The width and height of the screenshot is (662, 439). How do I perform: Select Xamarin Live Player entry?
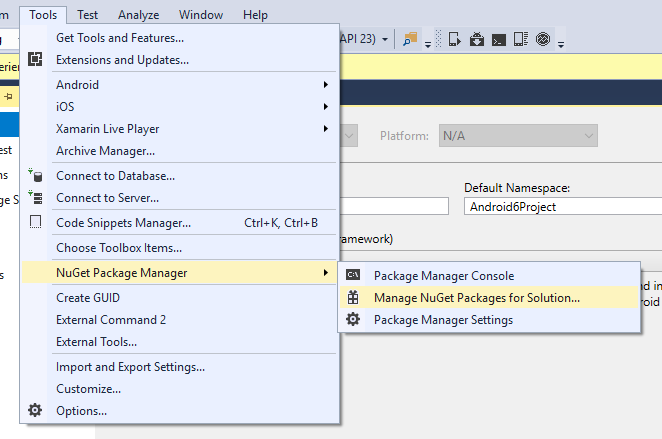[179, 128]
